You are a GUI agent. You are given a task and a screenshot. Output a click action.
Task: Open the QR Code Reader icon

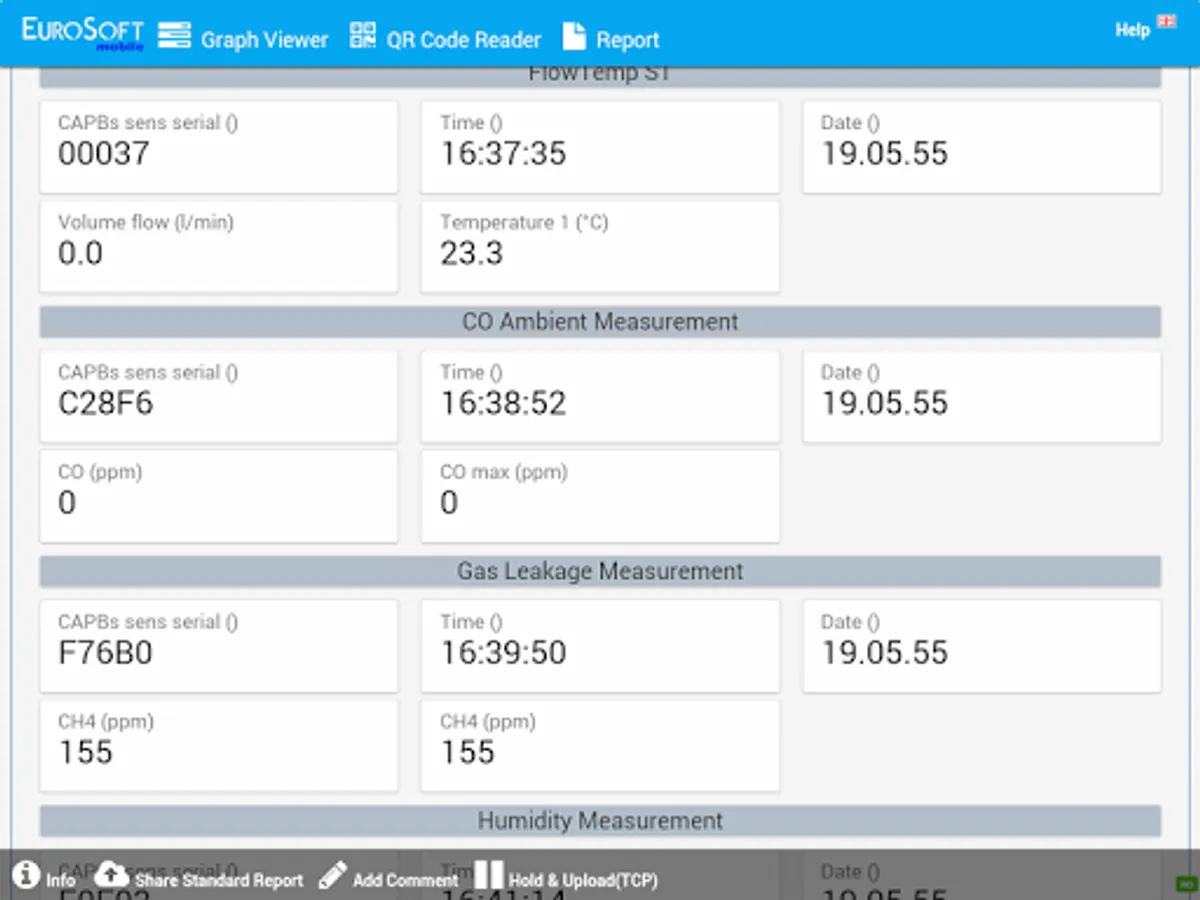[x=362, y=35]
